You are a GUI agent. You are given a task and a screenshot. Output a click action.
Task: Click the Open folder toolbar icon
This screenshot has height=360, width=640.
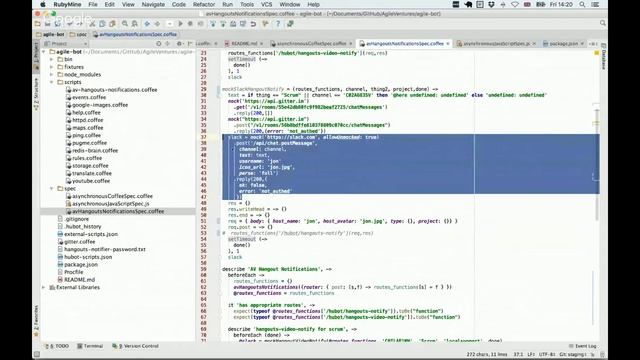pyautogui.click(x=38, y=24)
